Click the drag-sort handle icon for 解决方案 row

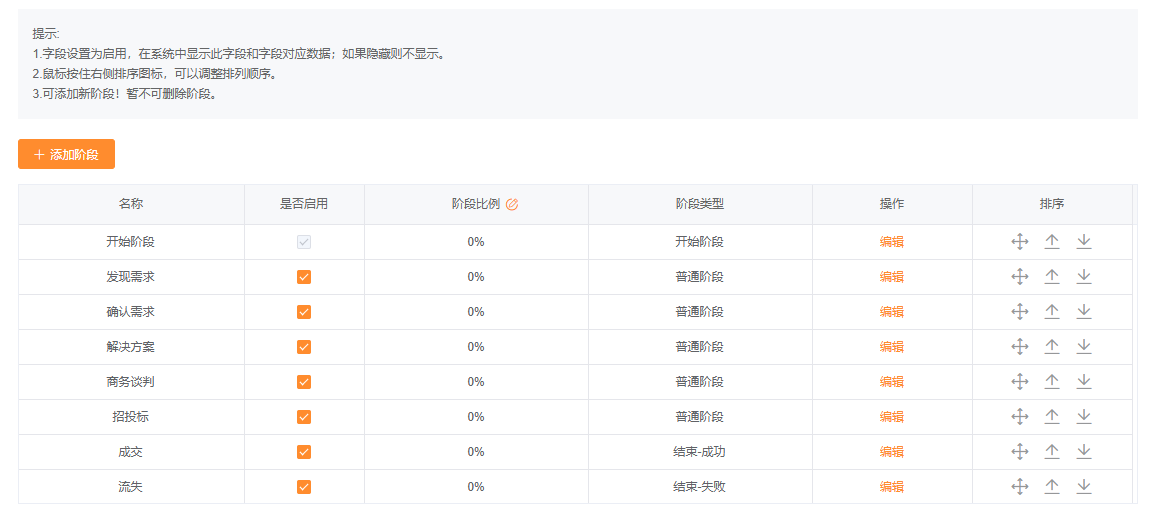pos(1019,346)
